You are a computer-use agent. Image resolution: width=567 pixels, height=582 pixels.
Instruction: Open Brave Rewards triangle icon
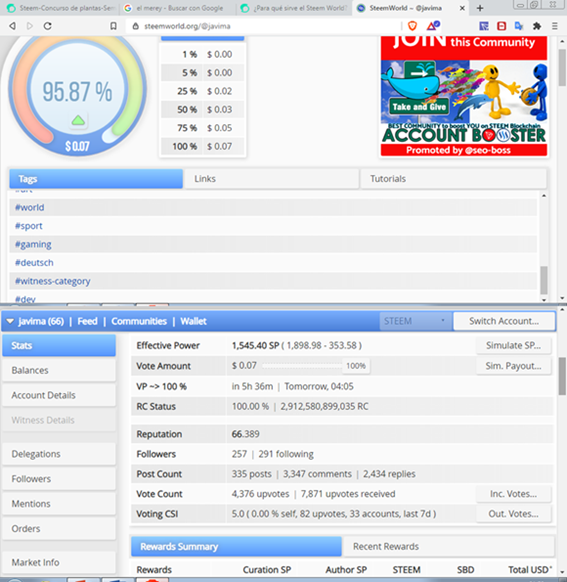click(433, 26)
